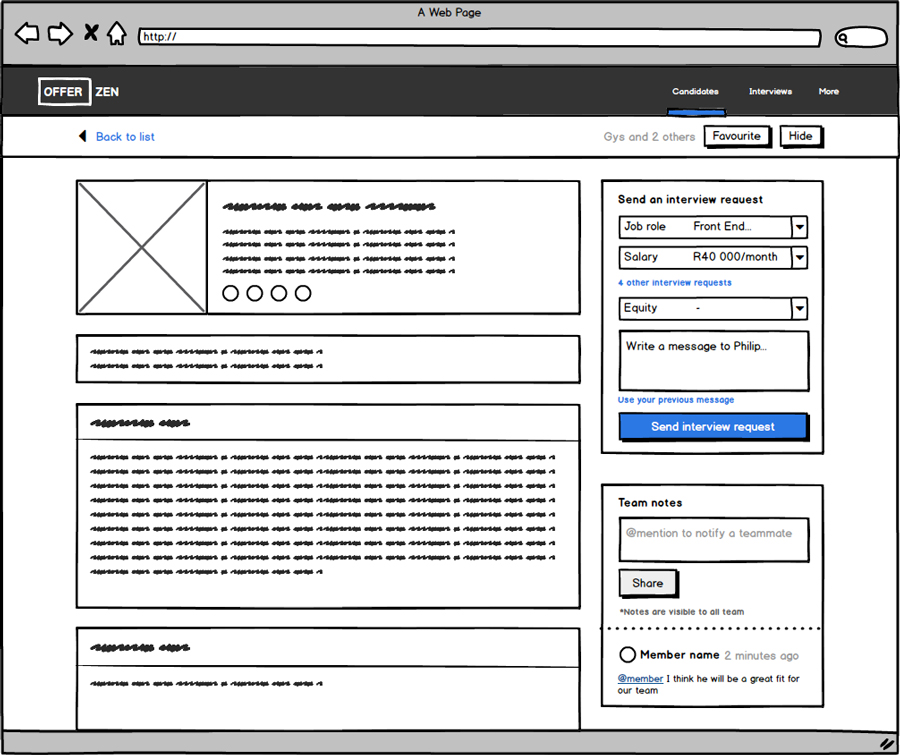The image size is (900, 755).
Task: Open the More menu
Action: click(x=829, y=91)
